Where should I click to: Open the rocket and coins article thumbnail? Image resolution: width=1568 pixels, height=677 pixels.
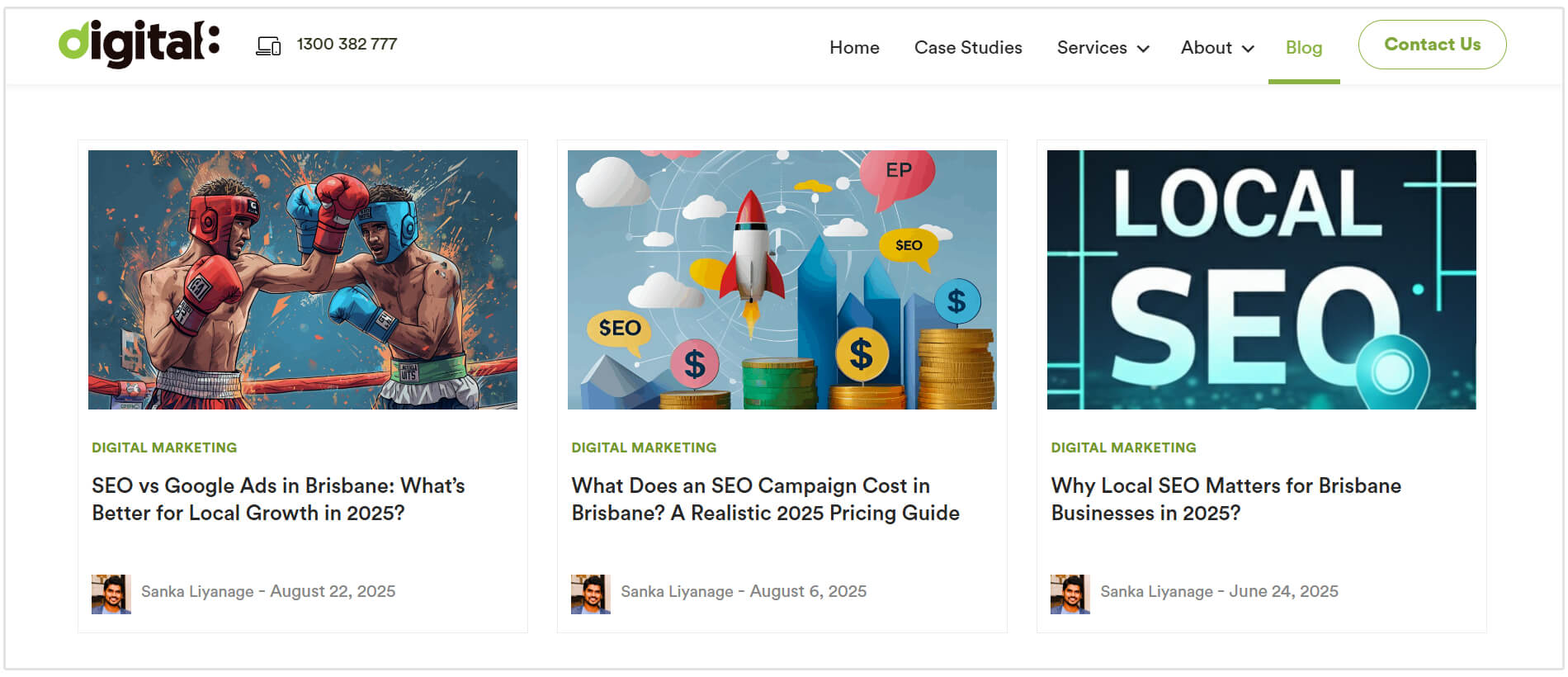coord(782,279)
